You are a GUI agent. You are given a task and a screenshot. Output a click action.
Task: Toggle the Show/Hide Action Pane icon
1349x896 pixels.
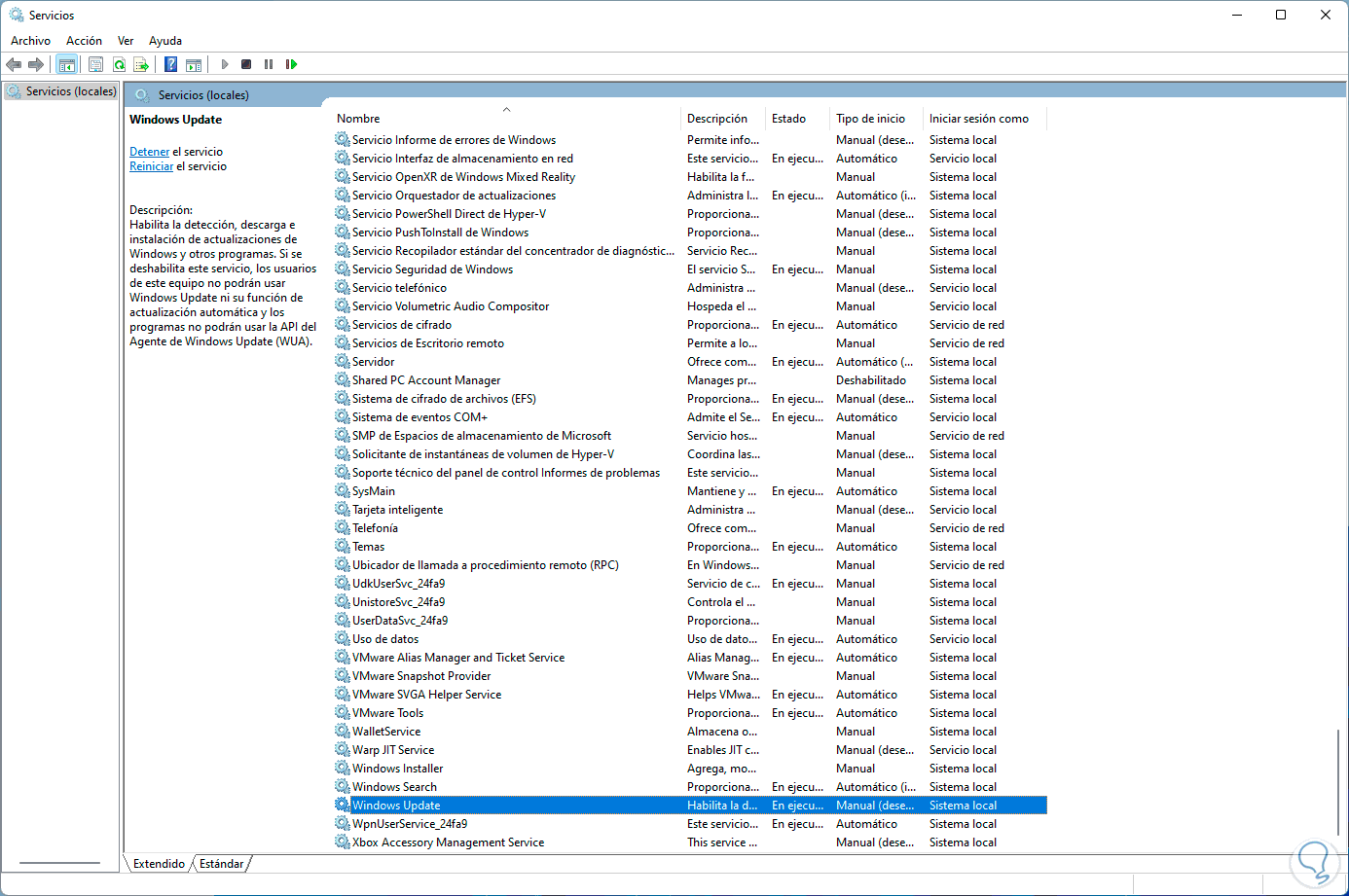coord(194,64)
